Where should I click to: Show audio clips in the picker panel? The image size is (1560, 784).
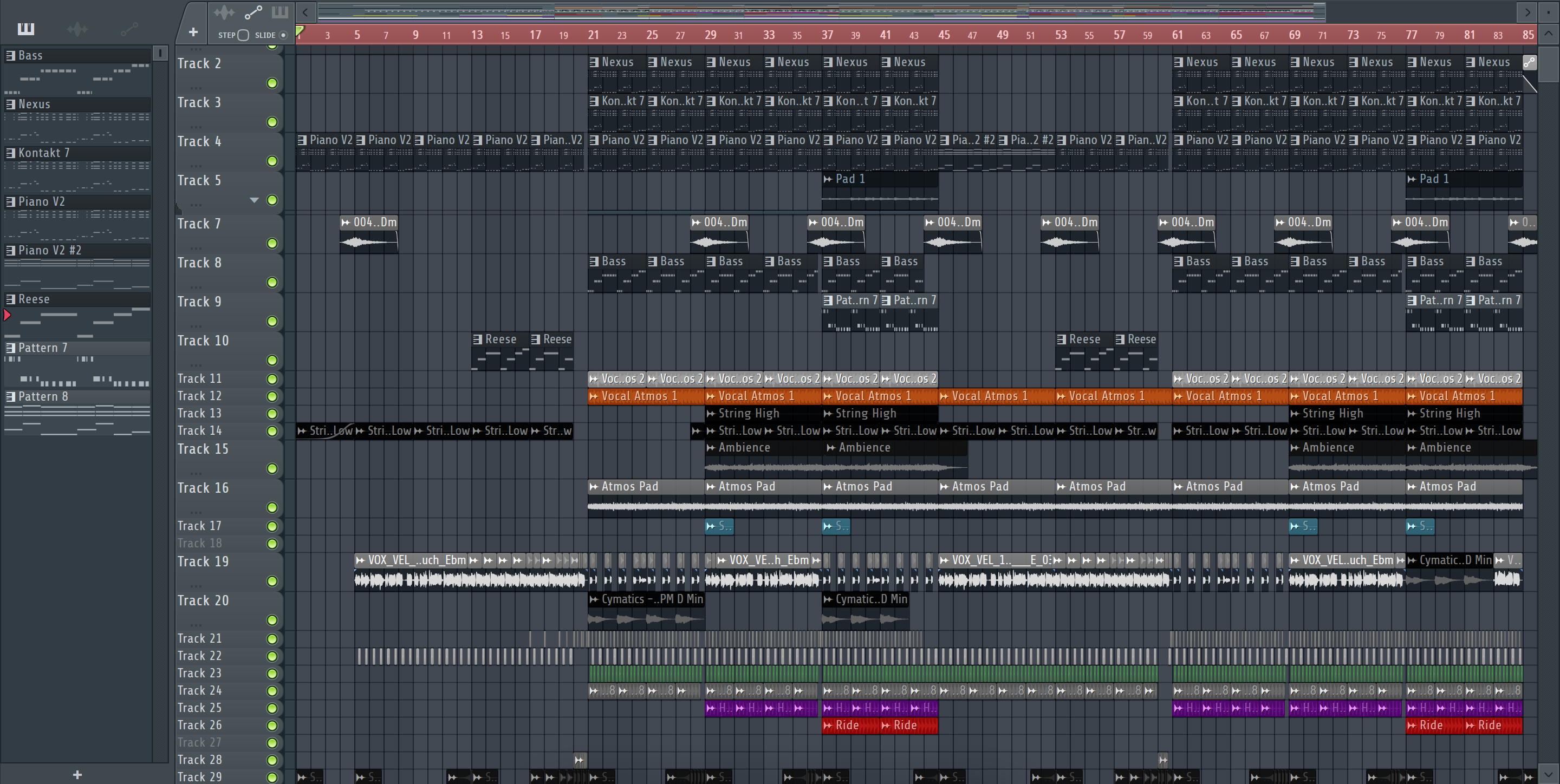point(77,29)
